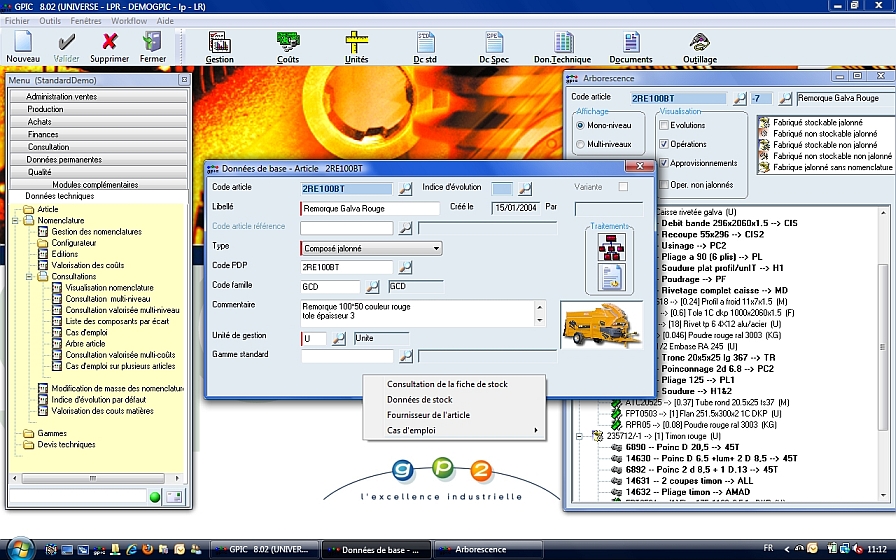The height and width of the screenshot is (560, 896).
Task: Click the nomenclature tree icon in Traitements
Action: 610,247
